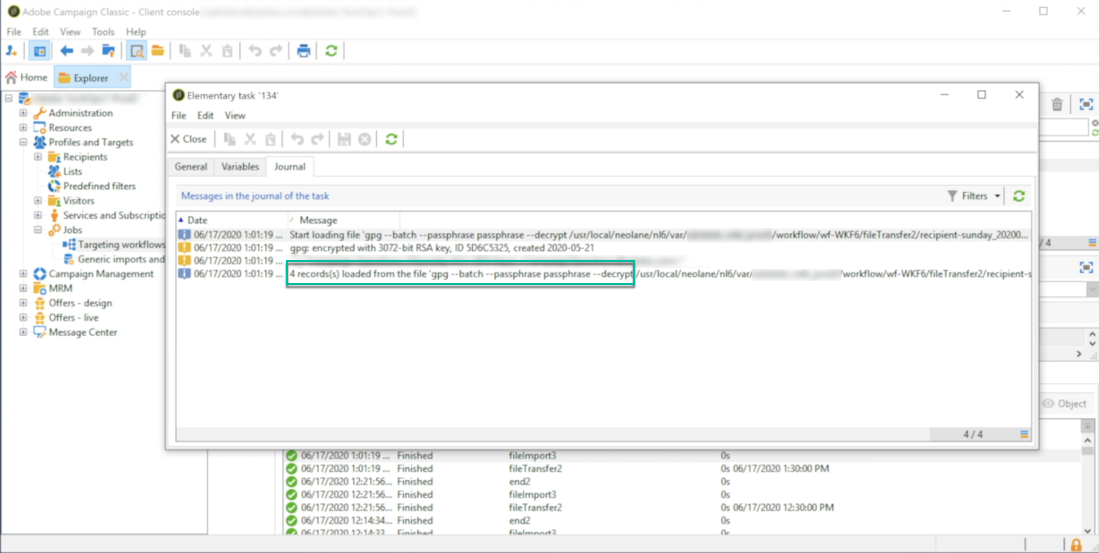1099x553 pixels.
Task: Click the Print icon in main toolbar
Action: [x=303, y=50]
